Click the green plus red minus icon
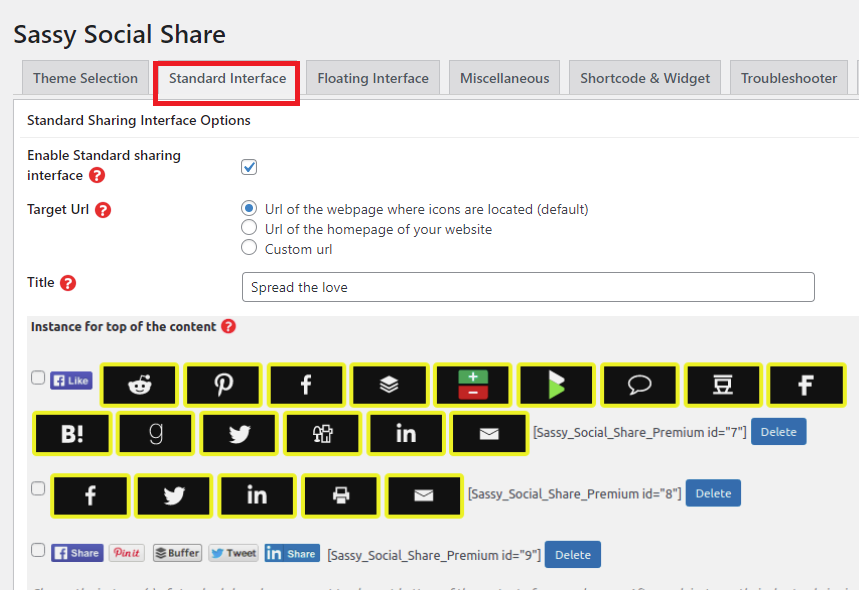This screenshot has width=859, height=590. 473,385
